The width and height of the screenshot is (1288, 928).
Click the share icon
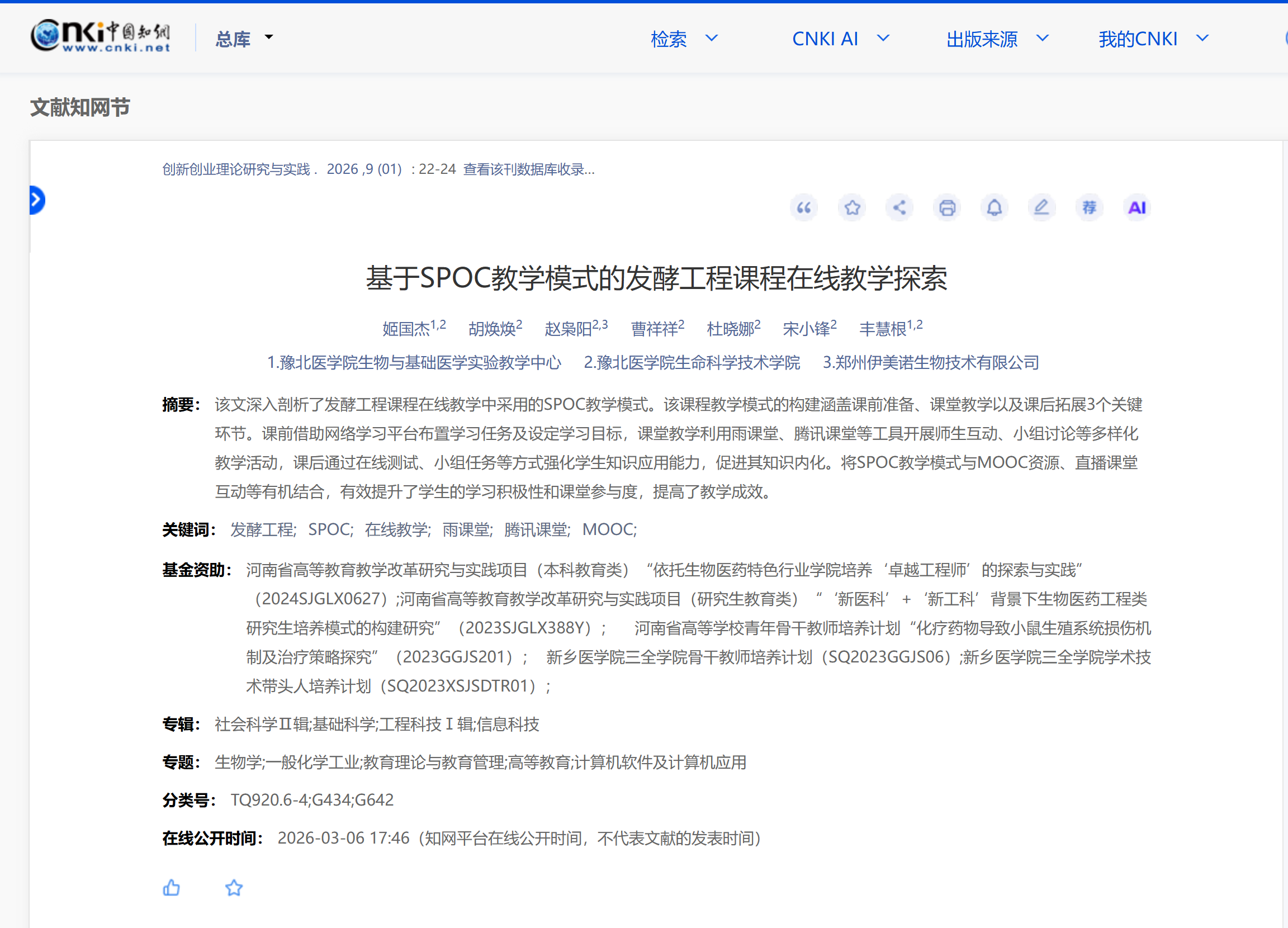point(899,208)
